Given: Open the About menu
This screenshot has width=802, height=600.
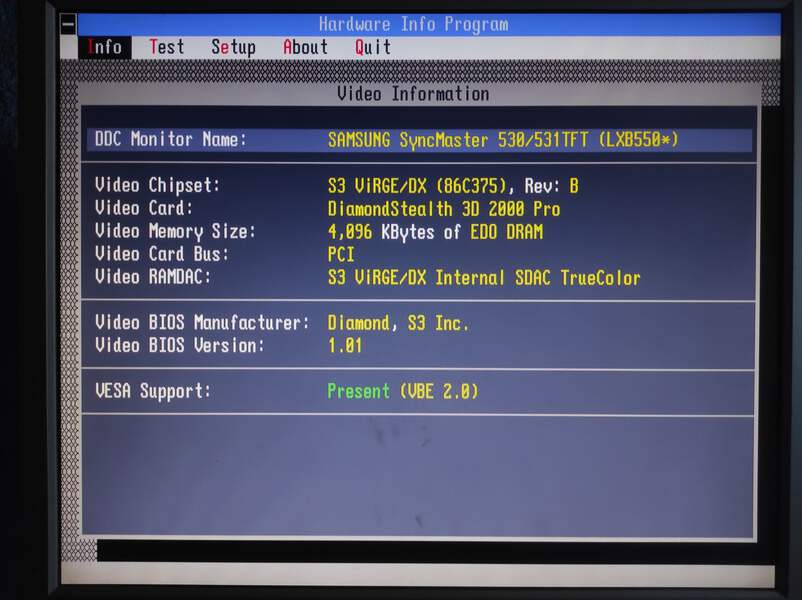Looking at the screenshot, I should point(305,47).
